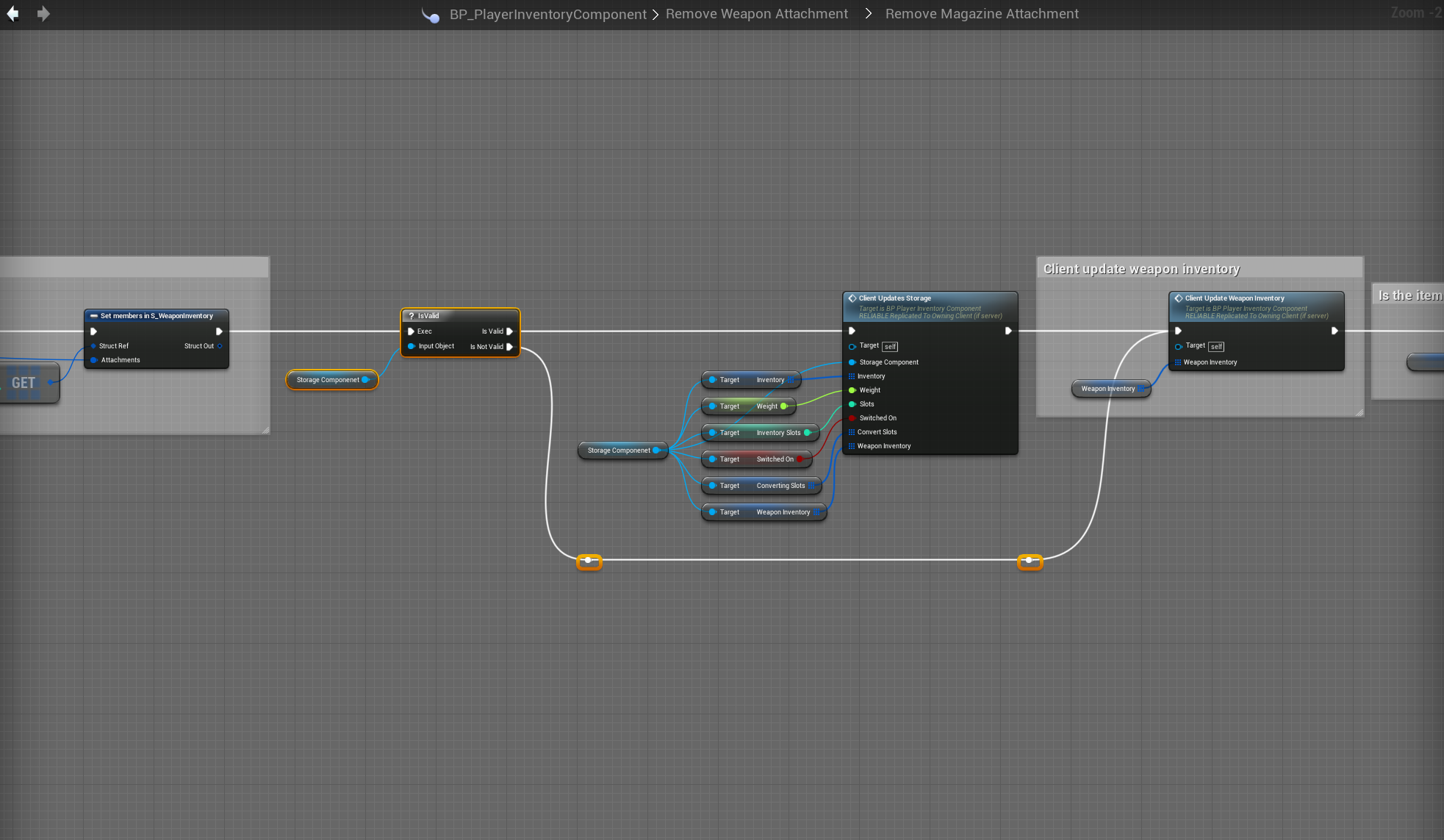Click the forward navigation arrow
This screenshot has height=840, width=1444.
(43, 14)
